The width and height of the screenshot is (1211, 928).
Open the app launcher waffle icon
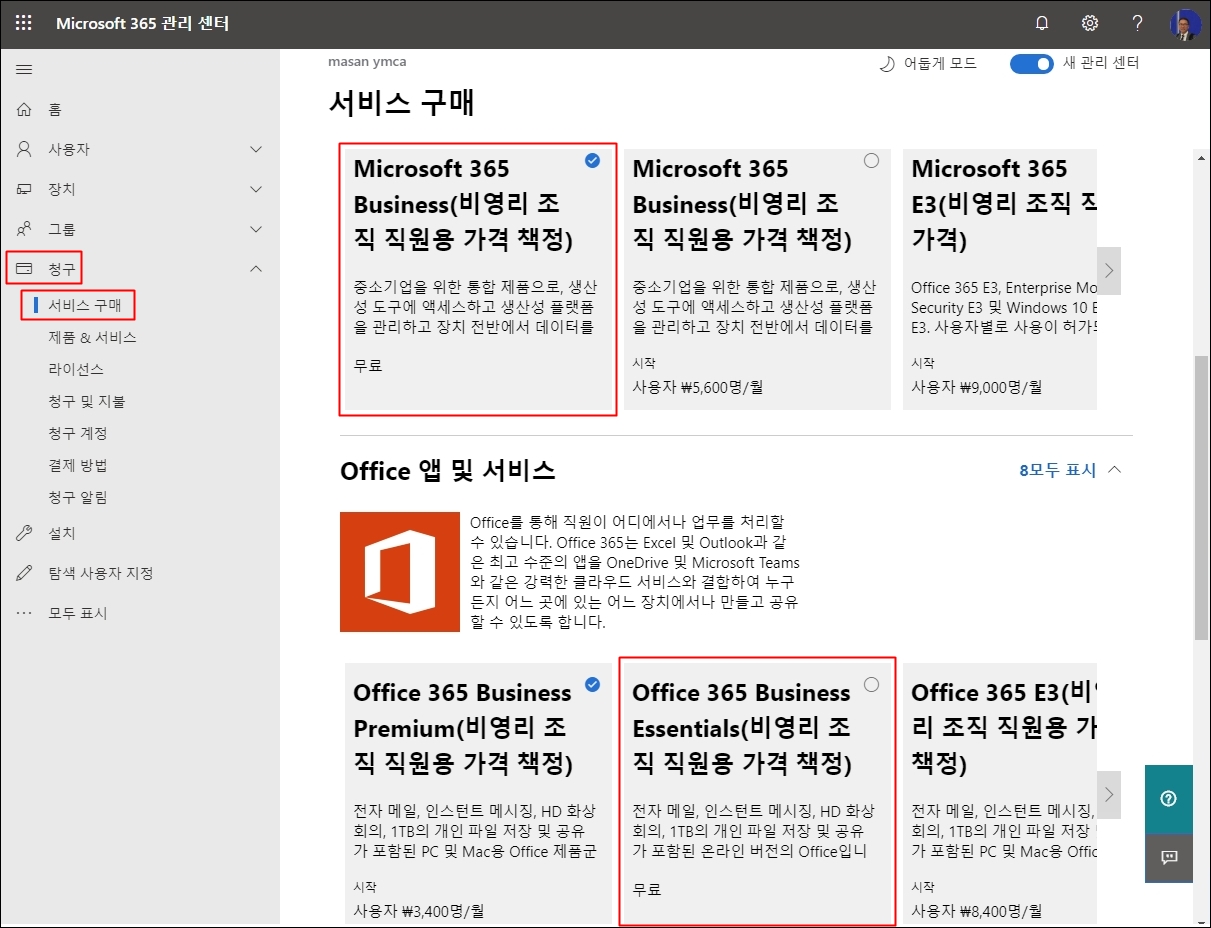23,23
